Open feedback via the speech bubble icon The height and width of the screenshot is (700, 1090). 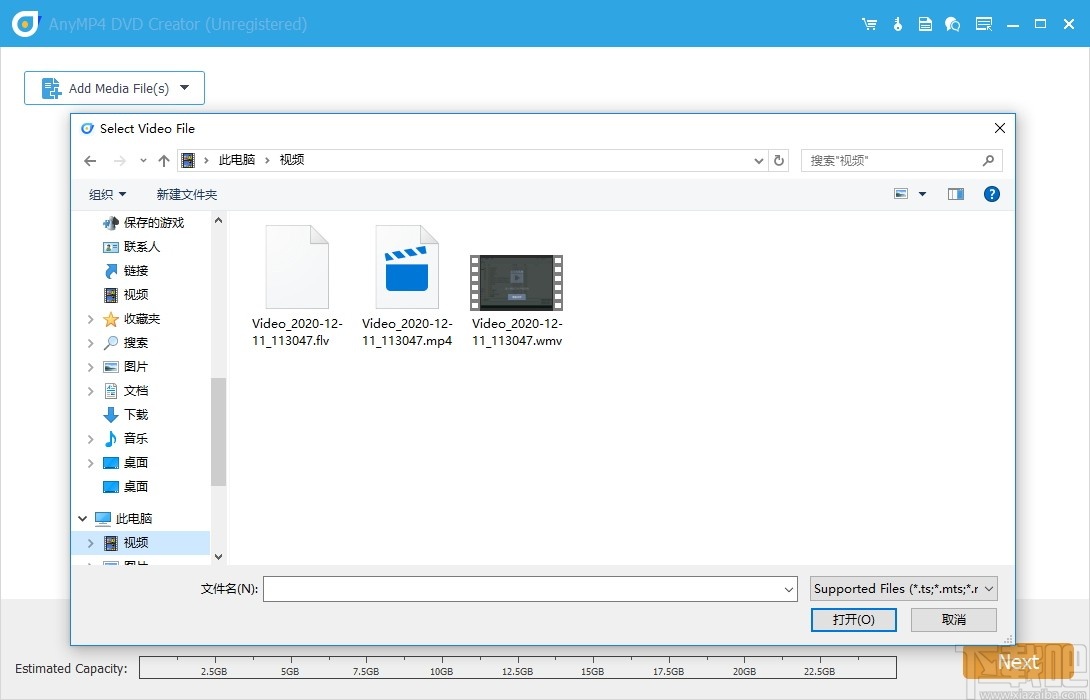coord(953,23)
